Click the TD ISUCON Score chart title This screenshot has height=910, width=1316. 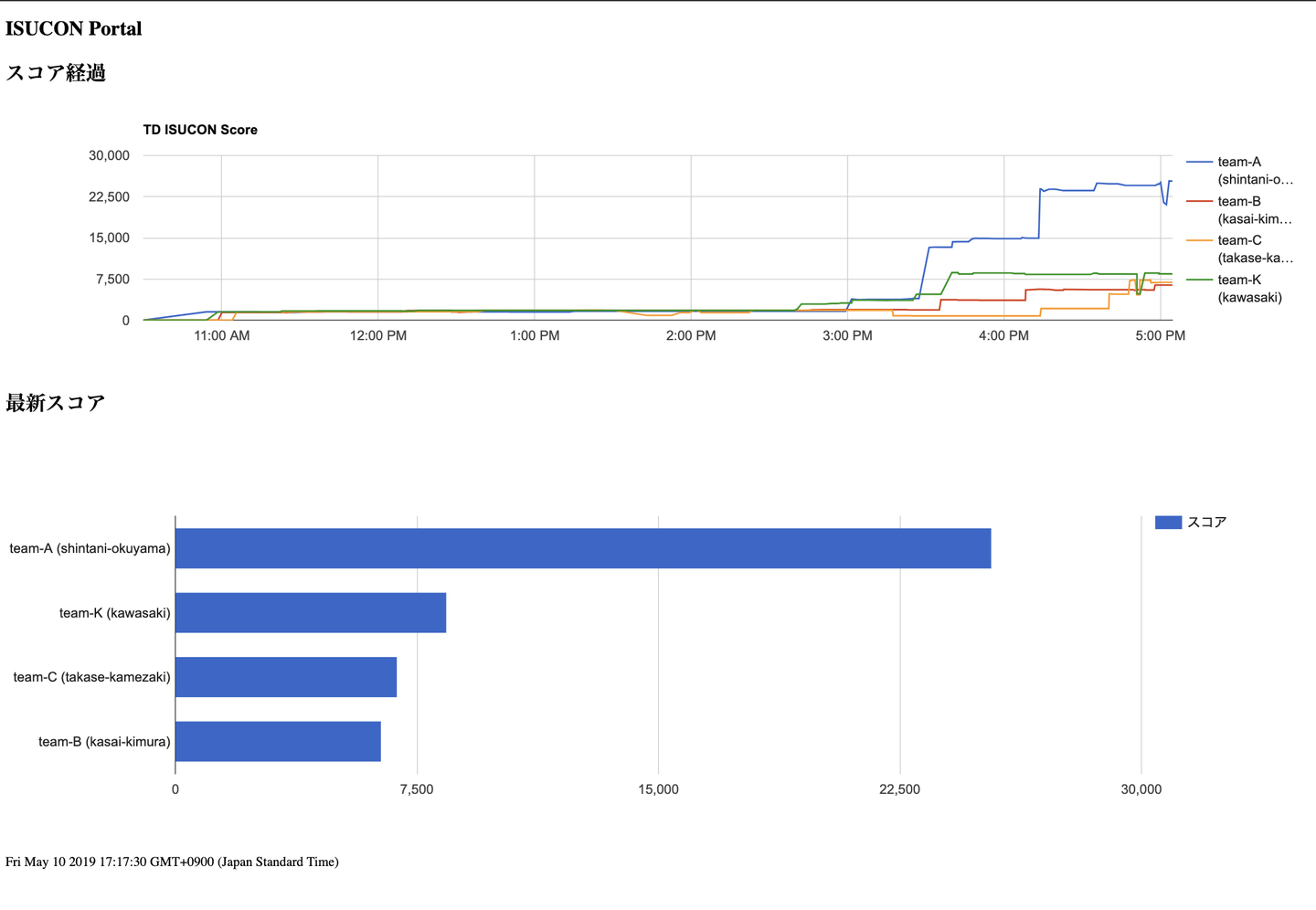click(x=200, y=130)
